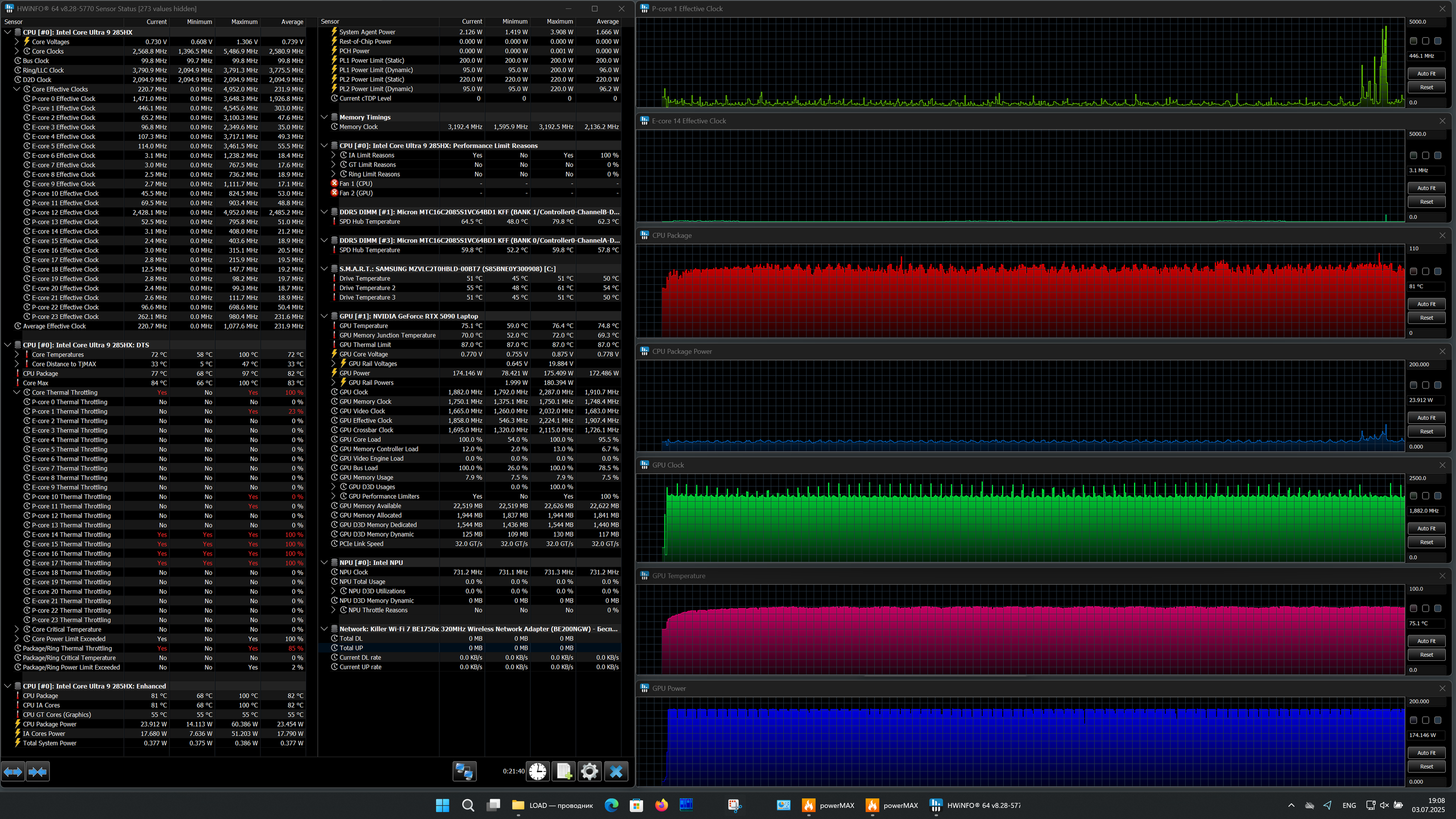Click the red X icon beside Fan 1 (CPU)
The width and height of the screenshot is (1456, 819).
click(x=334, y=184)
